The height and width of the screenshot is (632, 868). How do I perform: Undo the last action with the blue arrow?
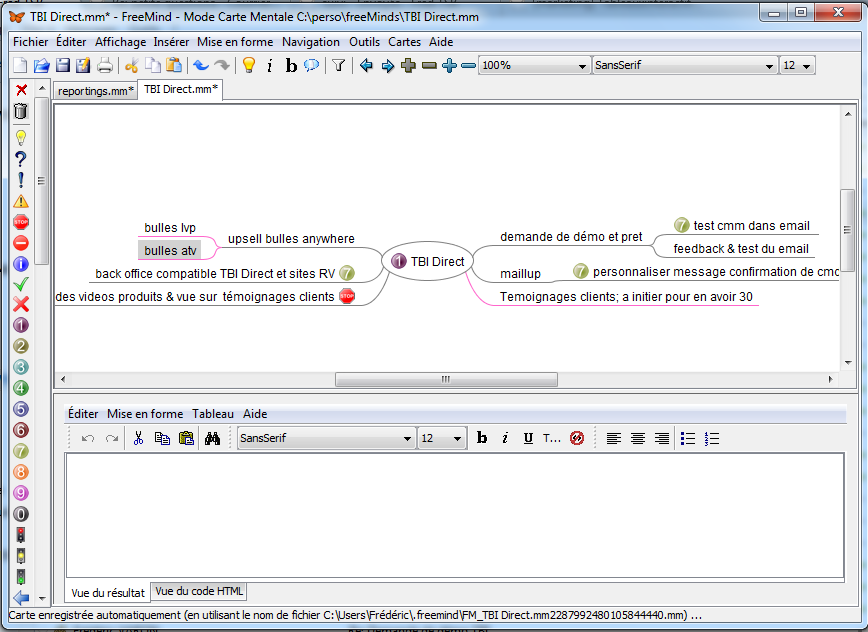(x=200, y=65)
